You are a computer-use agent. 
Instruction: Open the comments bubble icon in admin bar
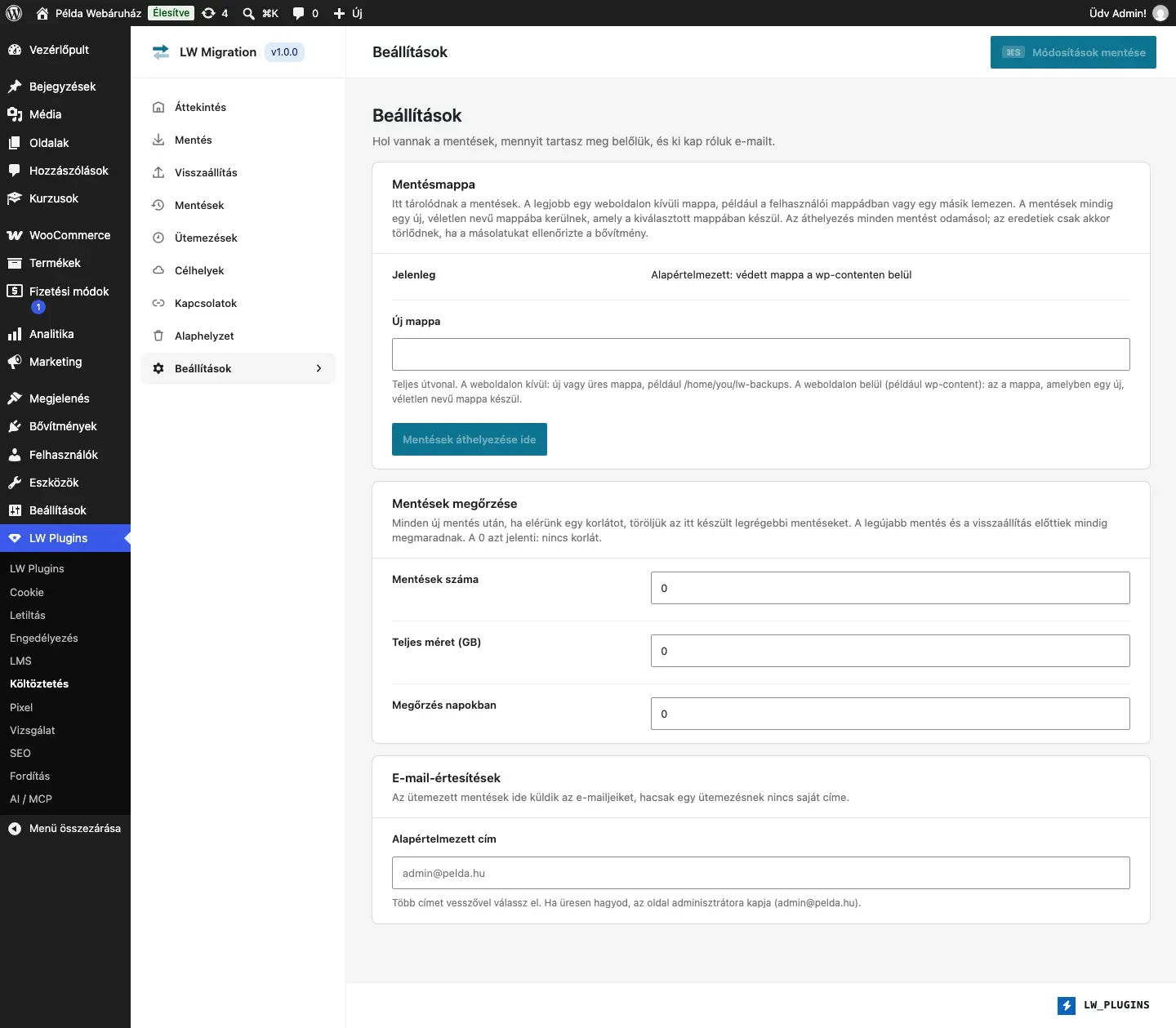coord(299,13)
